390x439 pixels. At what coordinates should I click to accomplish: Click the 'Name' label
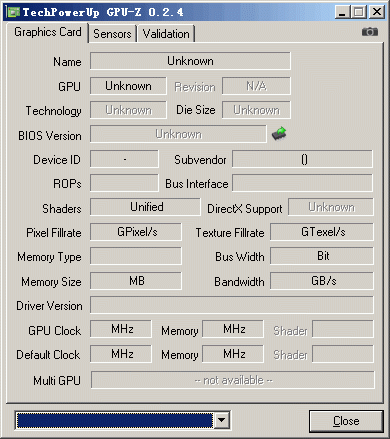[67, 62]
